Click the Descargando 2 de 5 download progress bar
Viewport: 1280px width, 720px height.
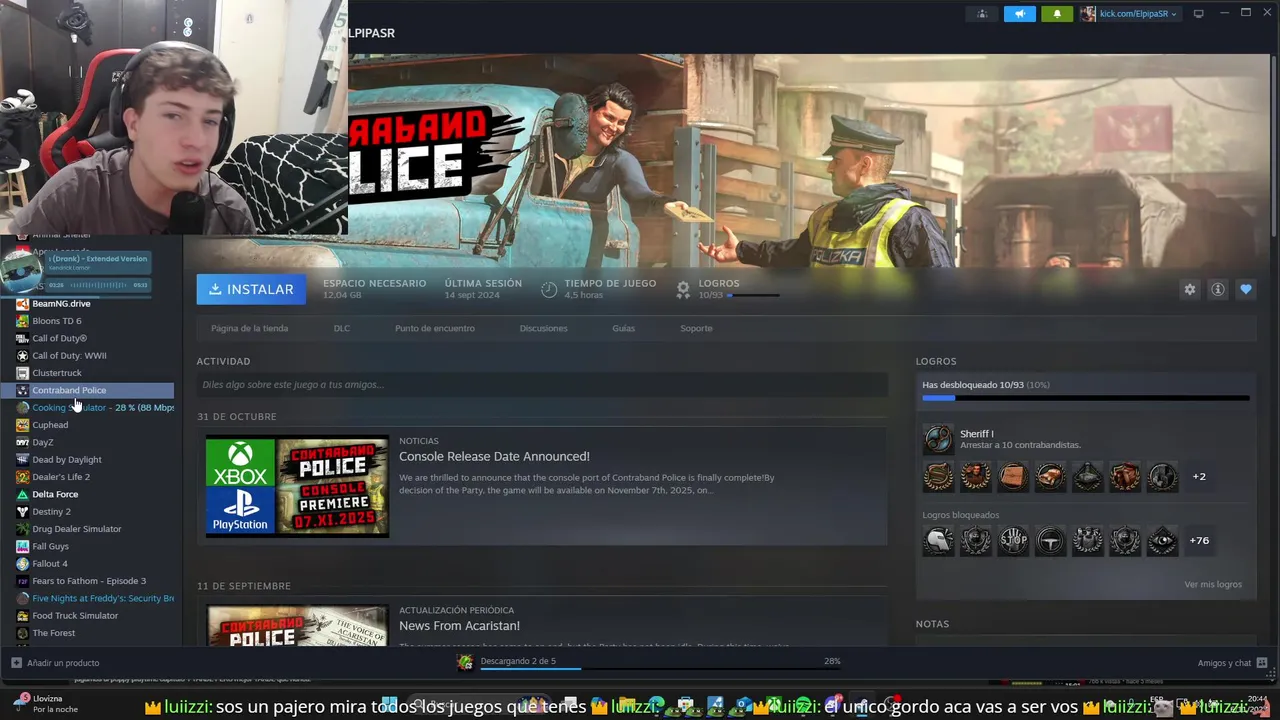click(x=660, y=668)
